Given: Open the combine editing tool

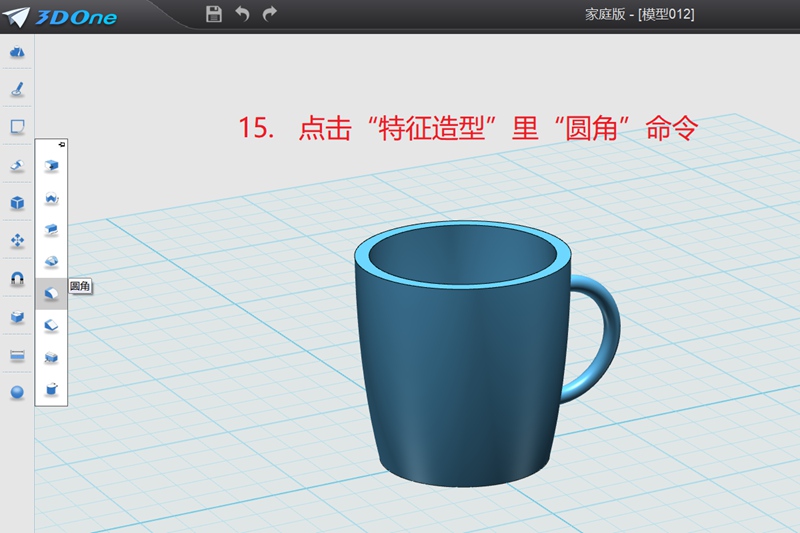Looking at the screenshot, I should click(x=17, y=317).
